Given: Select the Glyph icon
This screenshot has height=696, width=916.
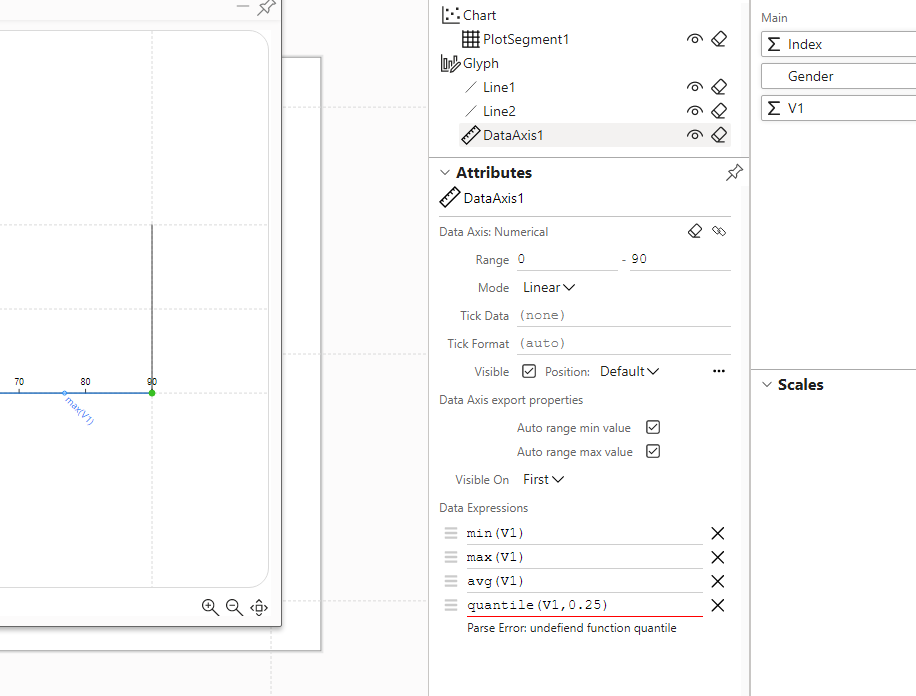Looking at the screenshot, I should 449,62.
